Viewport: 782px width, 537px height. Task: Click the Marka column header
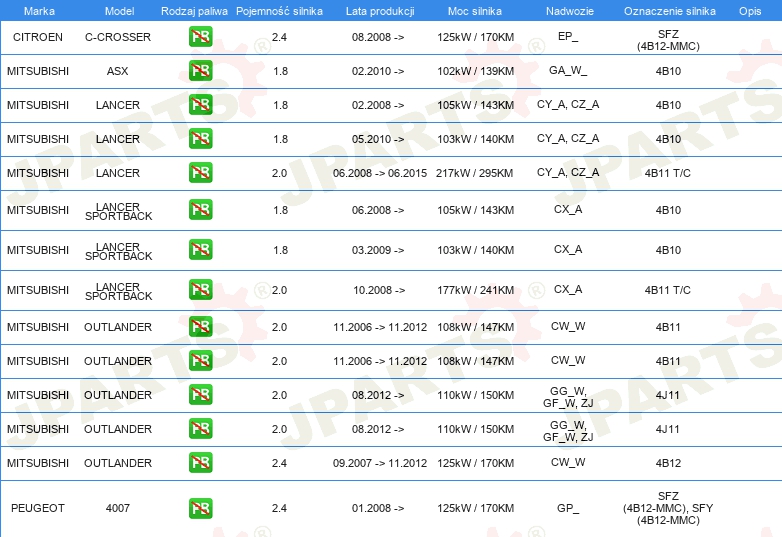click(39, 11)
